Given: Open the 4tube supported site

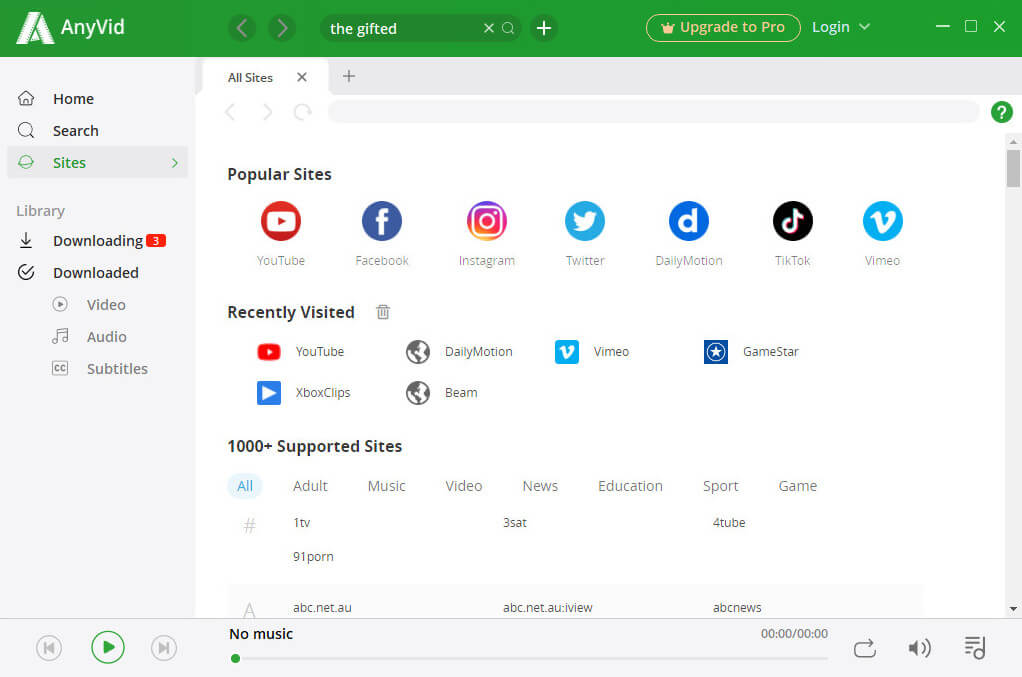Looking at the screenshot, I should [x=729, y=523].
